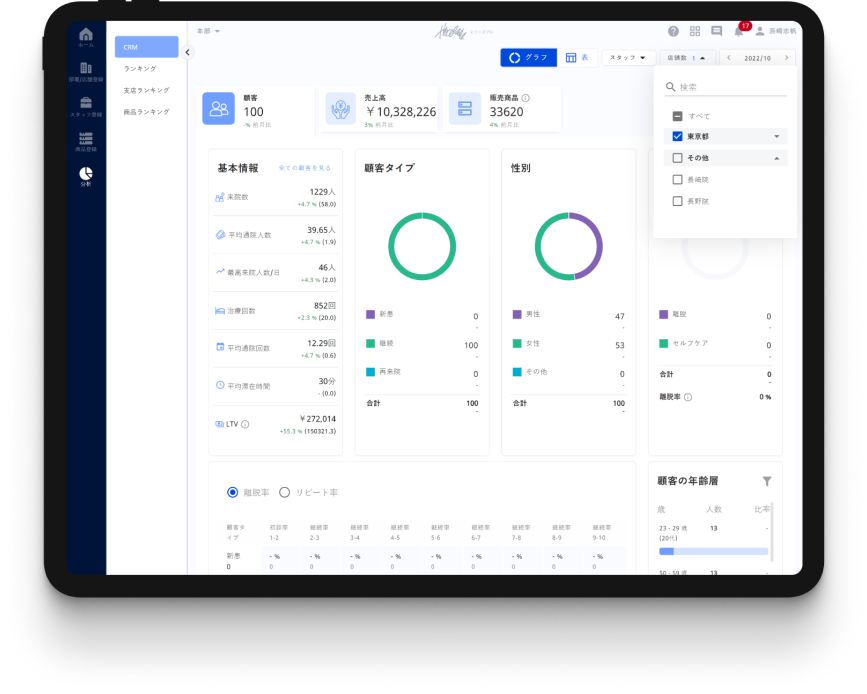Click the 平均通院人数 row icon
This screenshot has width=867, height=694.
(220, 234)
